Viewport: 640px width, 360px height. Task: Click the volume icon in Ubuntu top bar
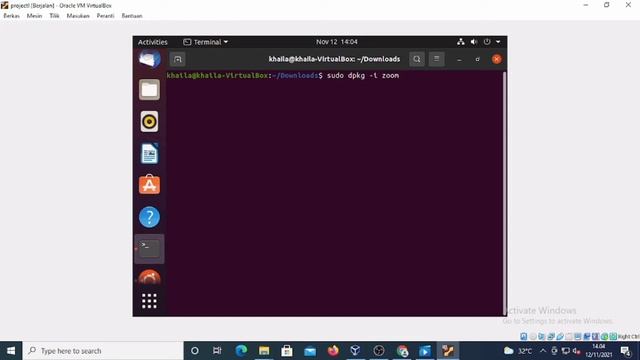(474, 42)
